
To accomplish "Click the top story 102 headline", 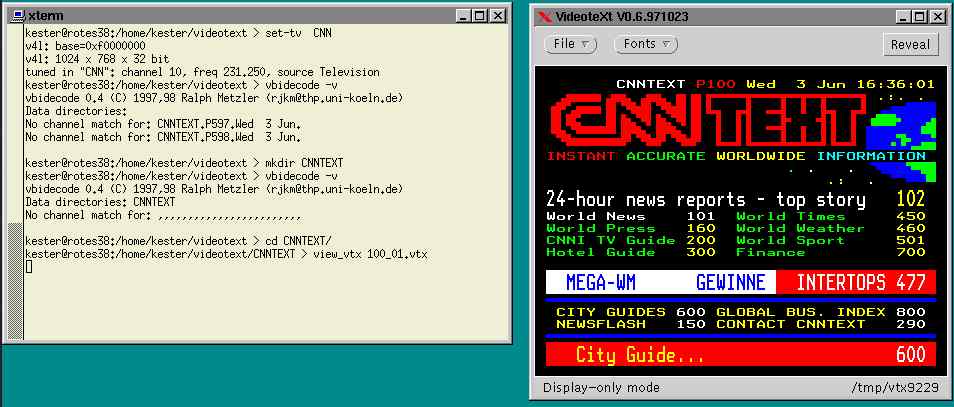I will (736, 199).
